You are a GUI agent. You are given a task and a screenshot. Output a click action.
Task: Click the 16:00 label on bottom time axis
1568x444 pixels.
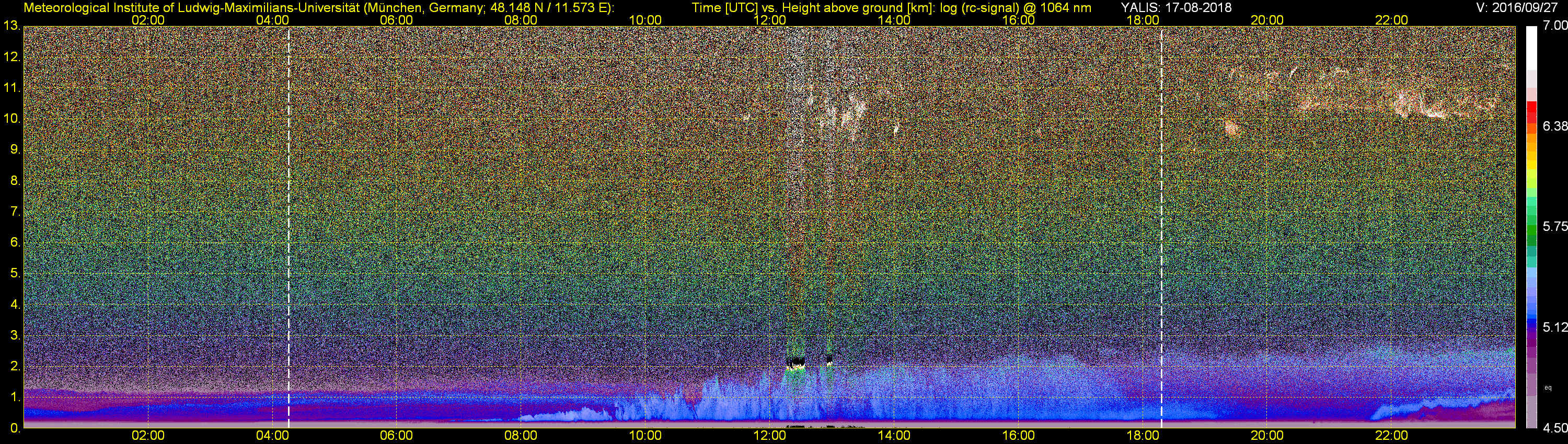(x=1018, y=436)
